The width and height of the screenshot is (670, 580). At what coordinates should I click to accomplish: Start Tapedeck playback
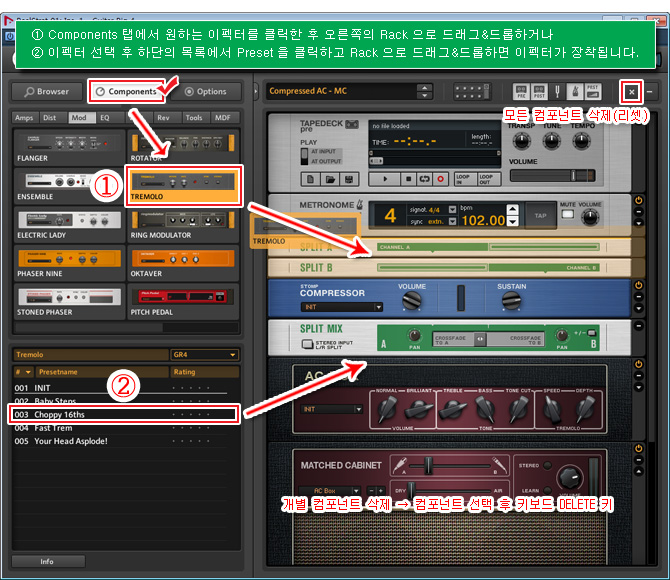click(385, 179)
